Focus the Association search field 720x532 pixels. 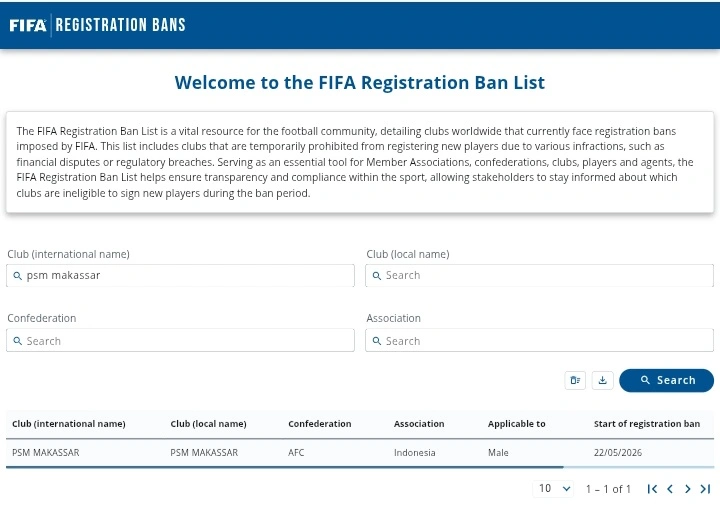point(540,341)
